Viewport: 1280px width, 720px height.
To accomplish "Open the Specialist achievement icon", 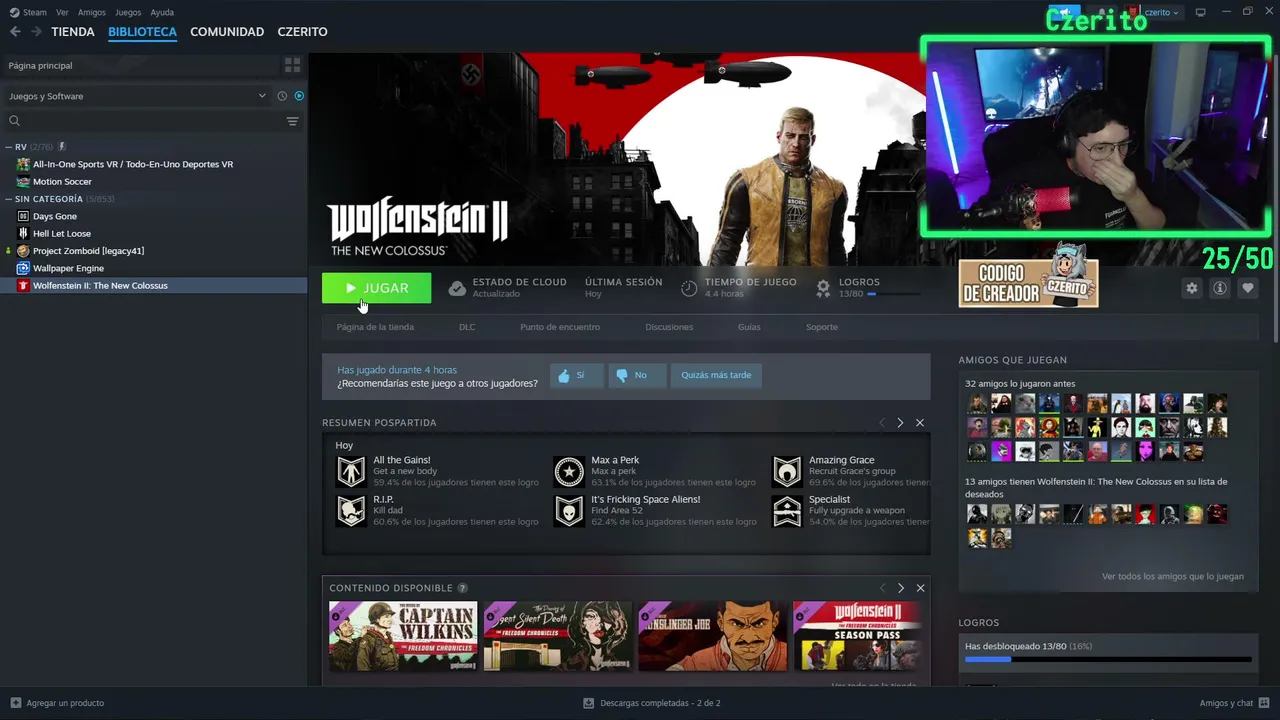I will point(787,511).
